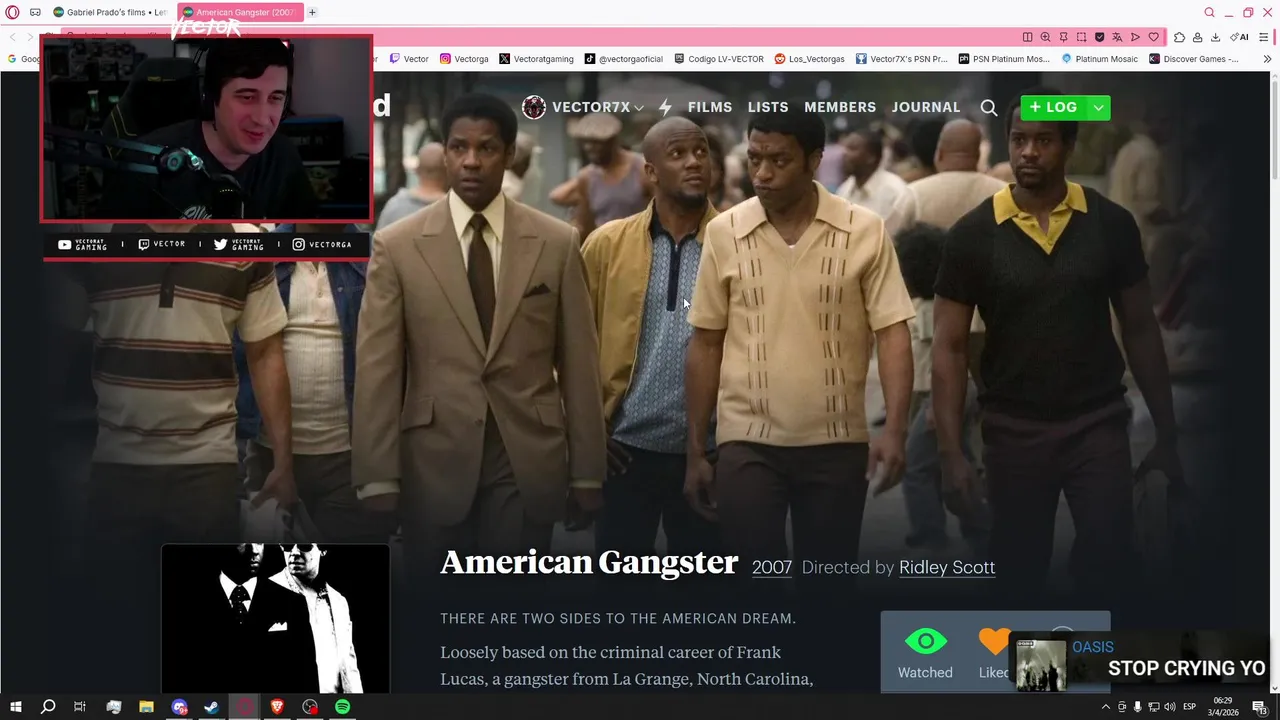Image resolution: width=1280 pixels, height=720 pixels.
Task: Open the Opera main menu icon
Action: tap(12, 12)
